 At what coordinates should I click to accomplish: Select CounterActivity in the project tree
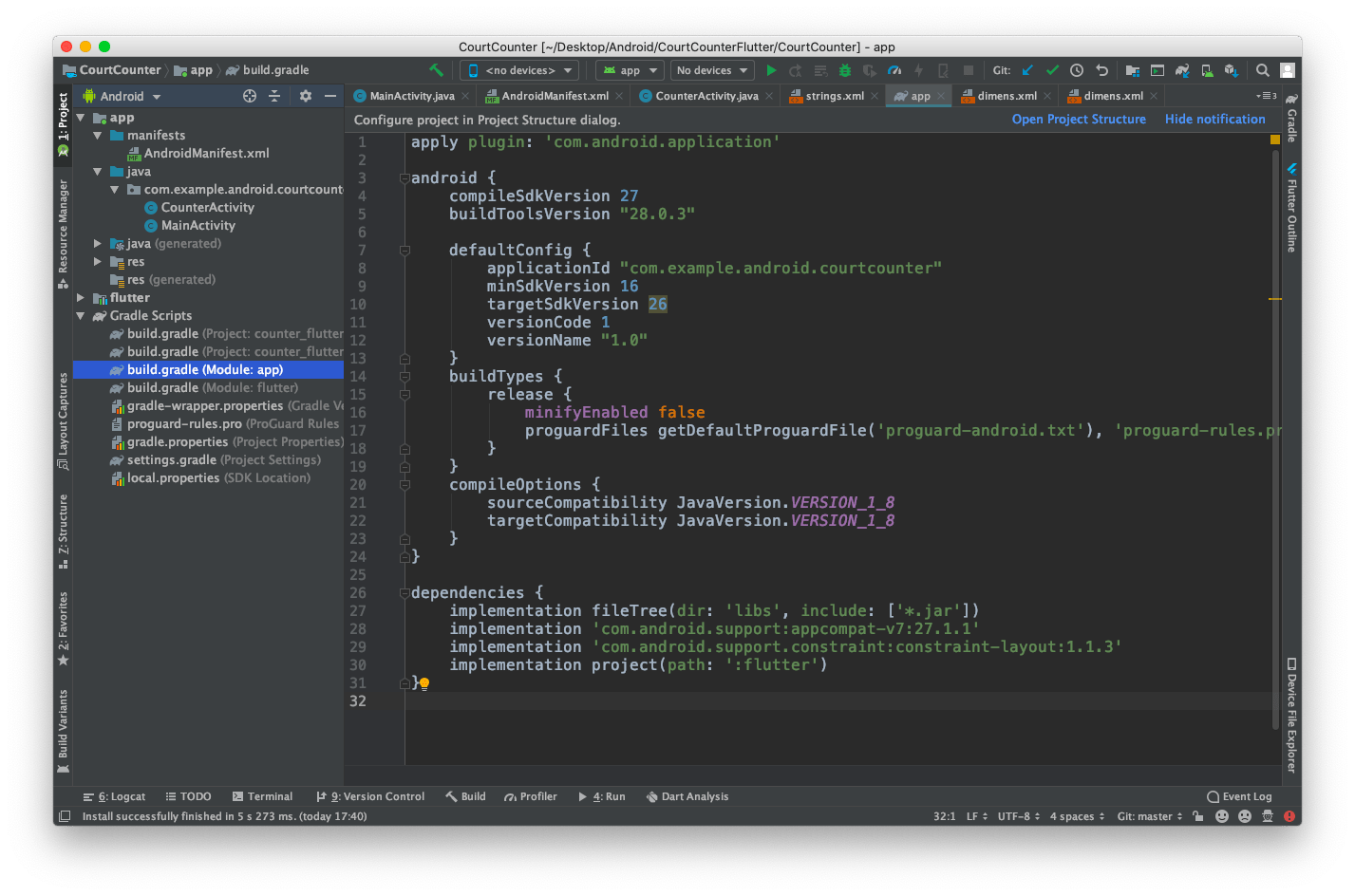pos(207,208)
